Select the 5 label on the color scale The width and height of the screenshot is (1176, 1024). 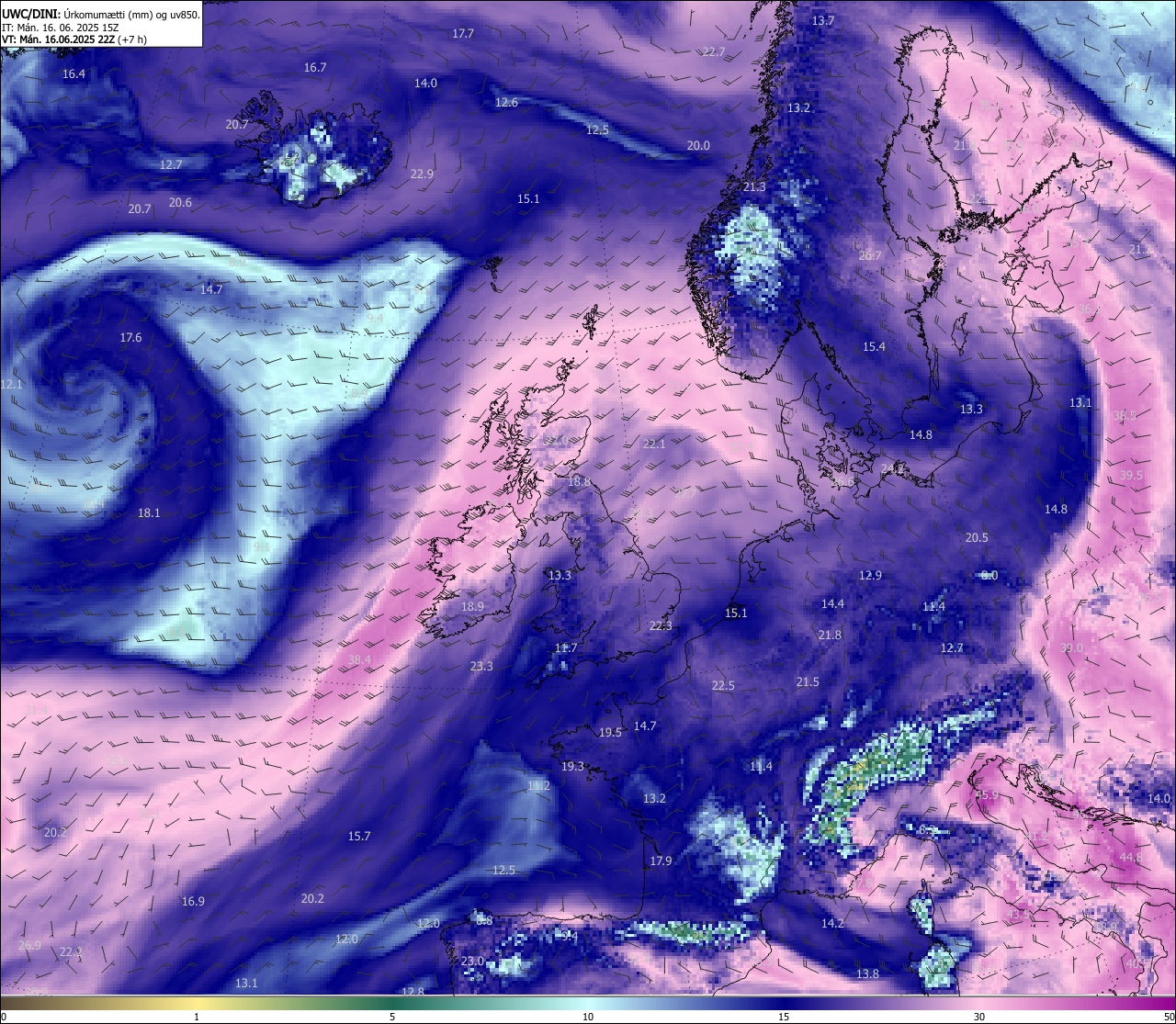392,1017
